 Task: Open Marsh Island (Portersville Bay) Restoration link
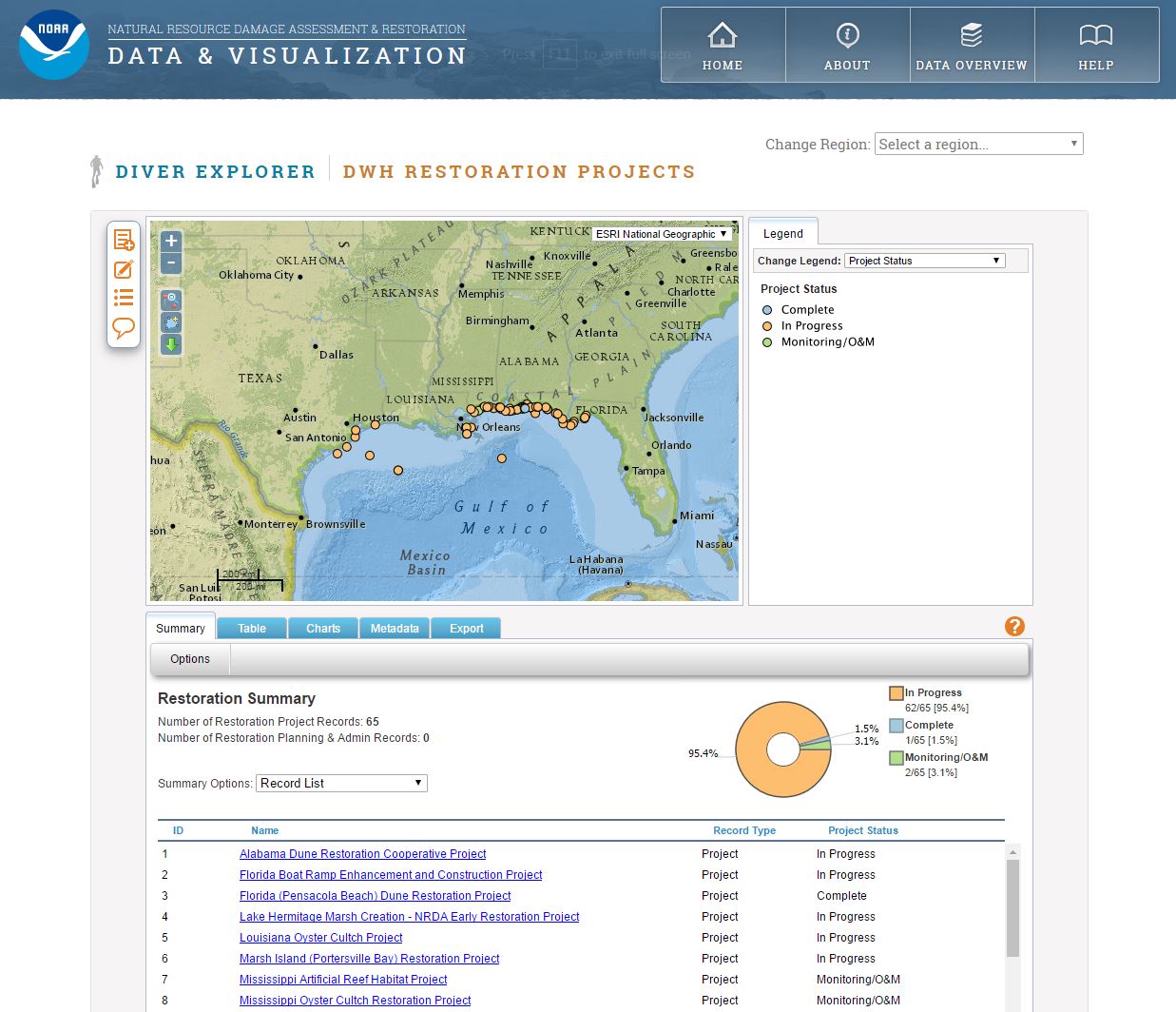pos(369,959)
